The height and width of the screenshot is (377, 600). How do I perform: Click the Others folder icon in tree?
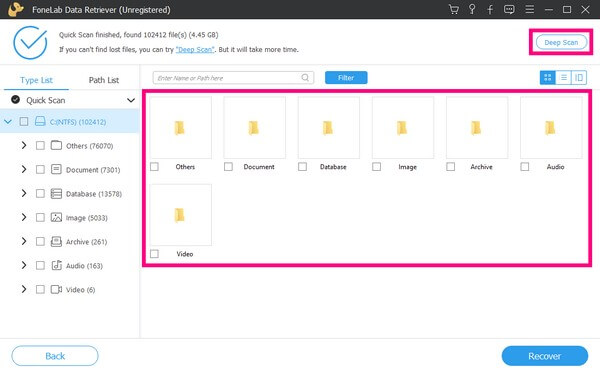click(56, 145)
